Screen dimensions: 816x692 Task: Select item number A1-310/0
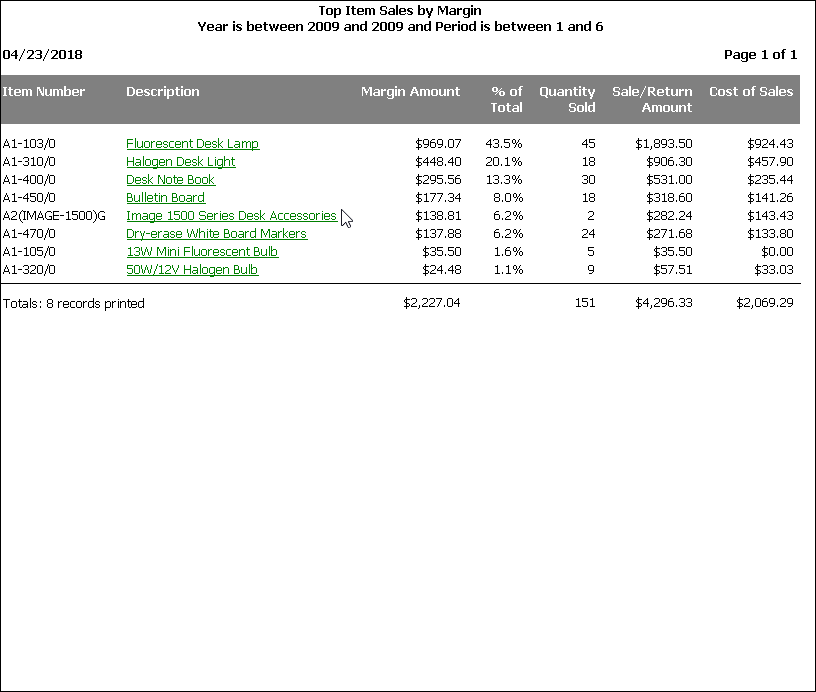pos(29,162)
